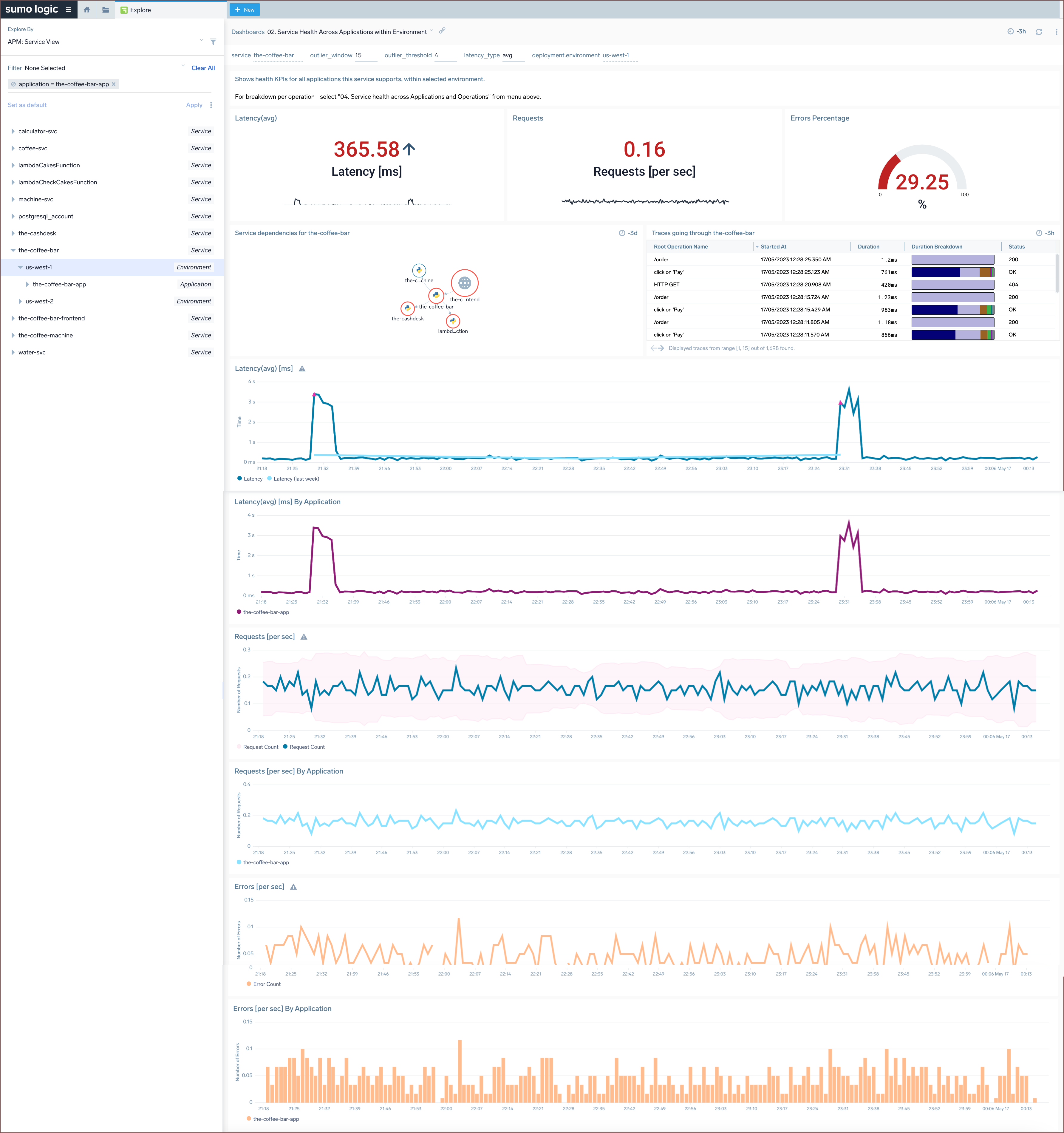Click the the-c...ntend globe node
The height and width of the screenshot is (1133, 1064).
pos(465,283)
